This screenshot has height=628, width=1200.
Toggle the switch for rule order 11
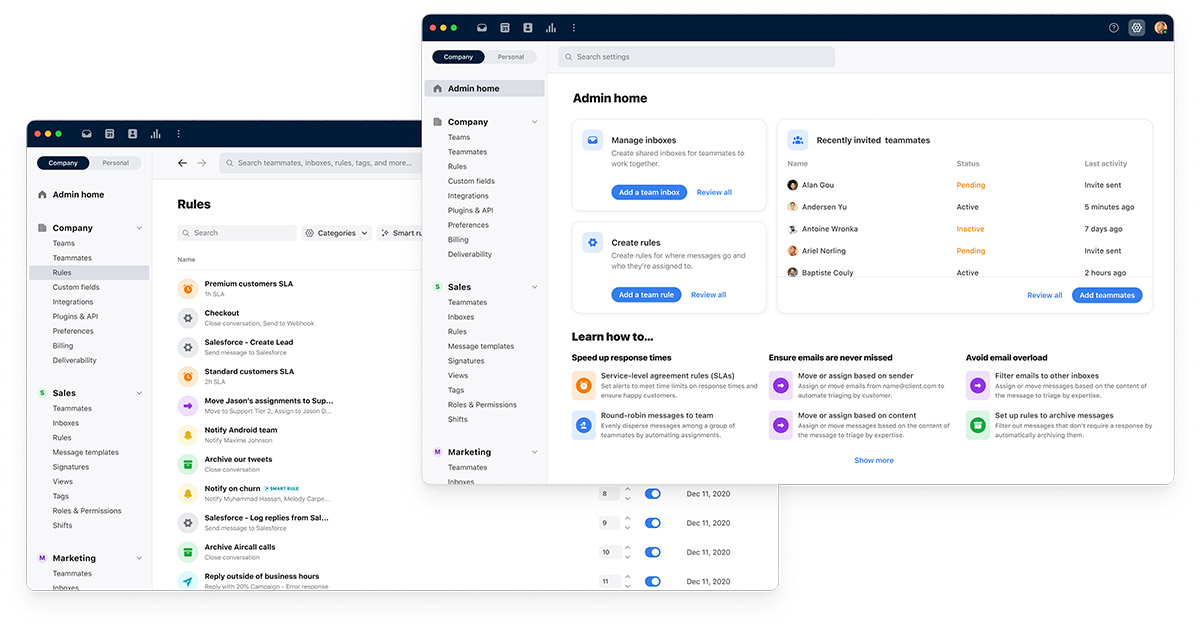pyautogui.click(x=653, y=581)
